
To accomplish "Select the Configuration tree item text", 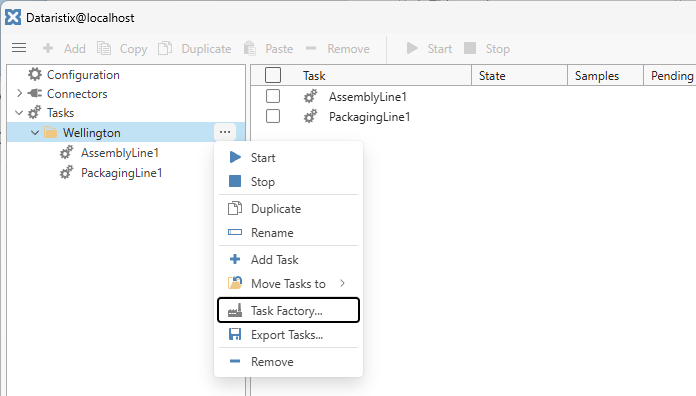I will pos(83,75).
